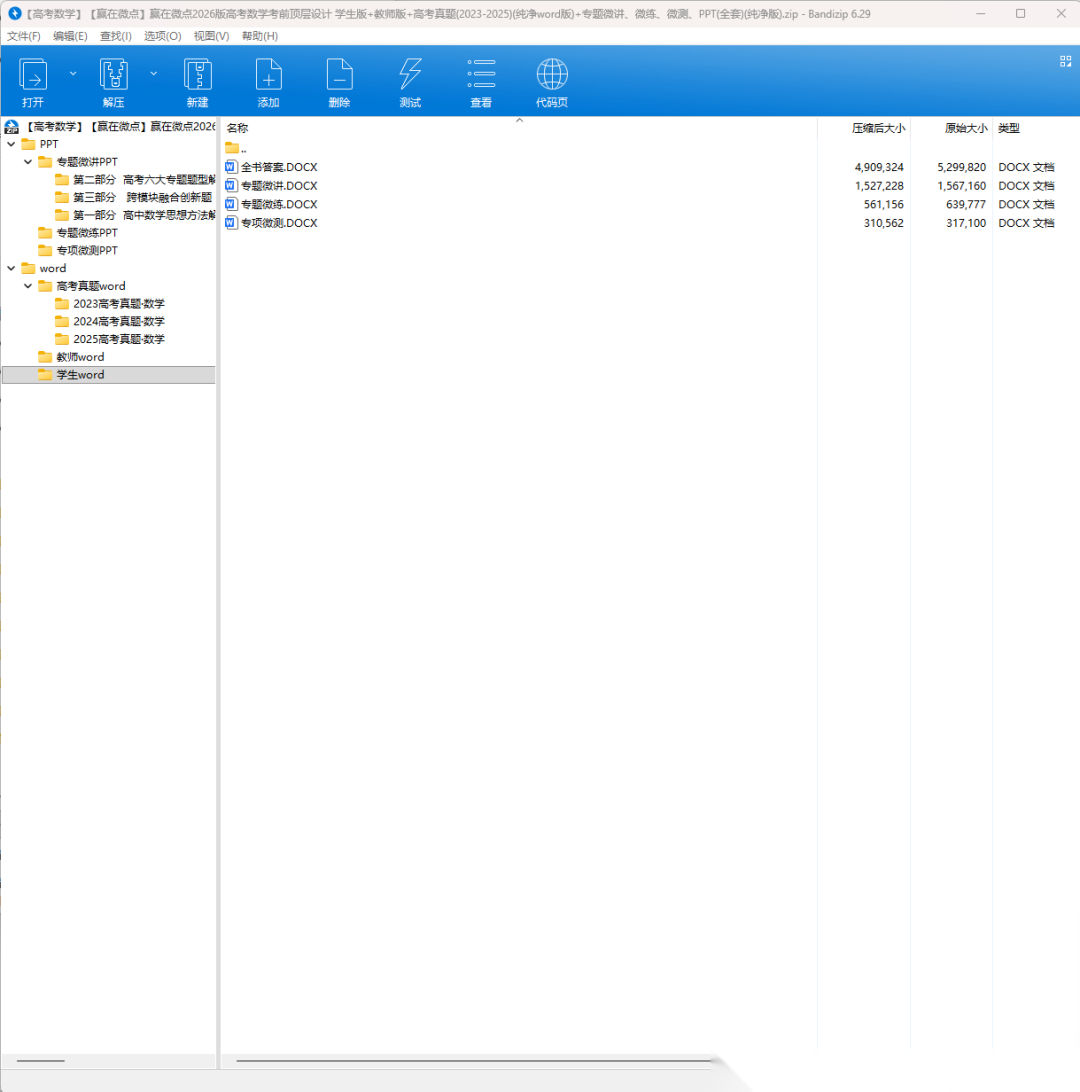Open the View (查看) toolbar icon

coord(481,76)
